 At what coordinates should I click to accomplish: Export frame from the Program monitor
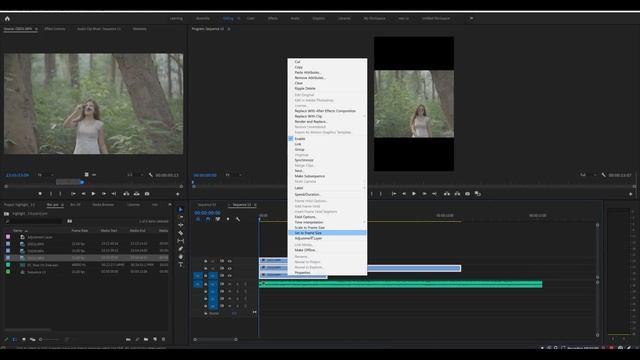pyautogui.click(x=467, y=194)
